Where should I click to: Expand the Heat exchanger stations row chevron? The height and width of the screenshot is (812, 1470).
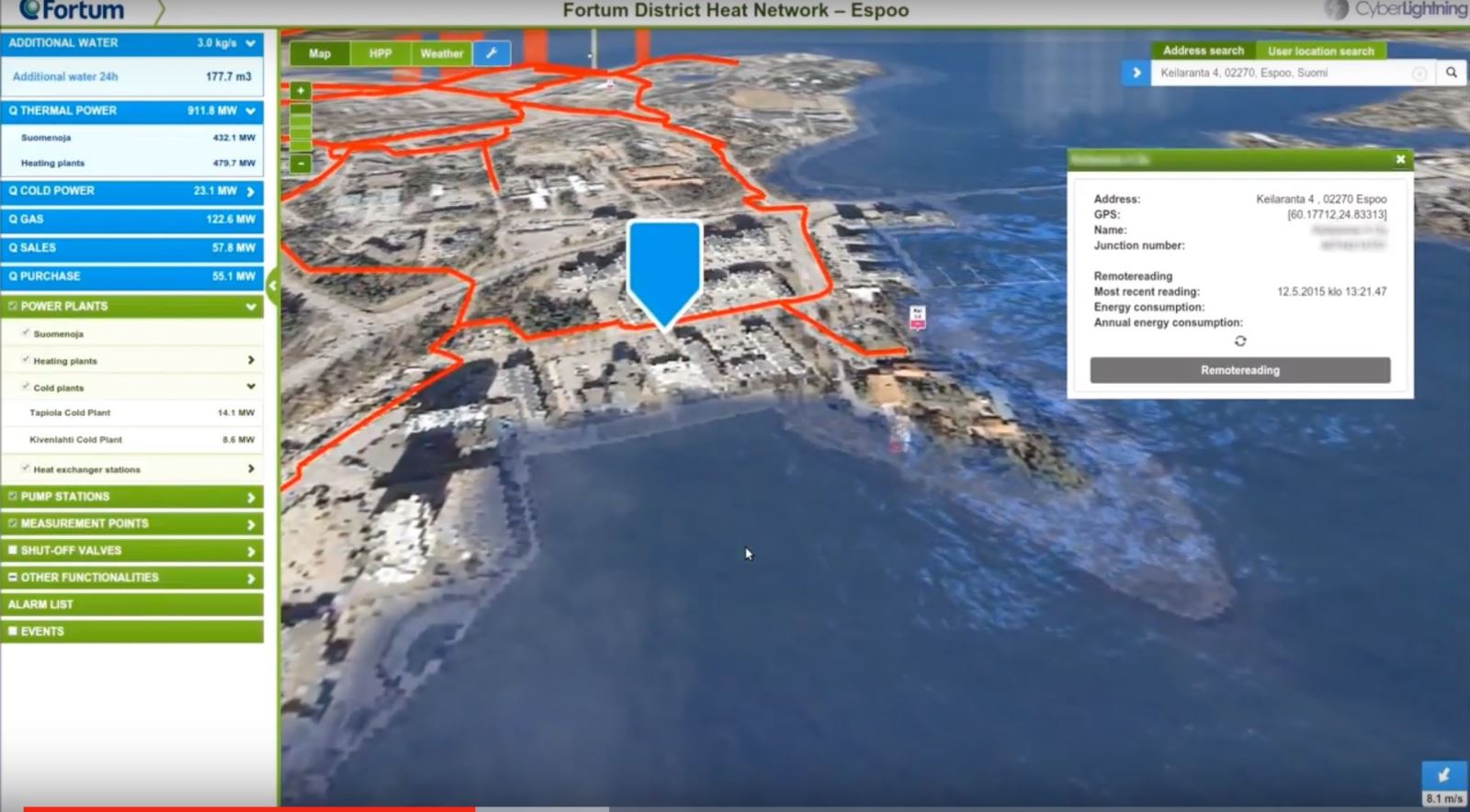tap(251, 468)
